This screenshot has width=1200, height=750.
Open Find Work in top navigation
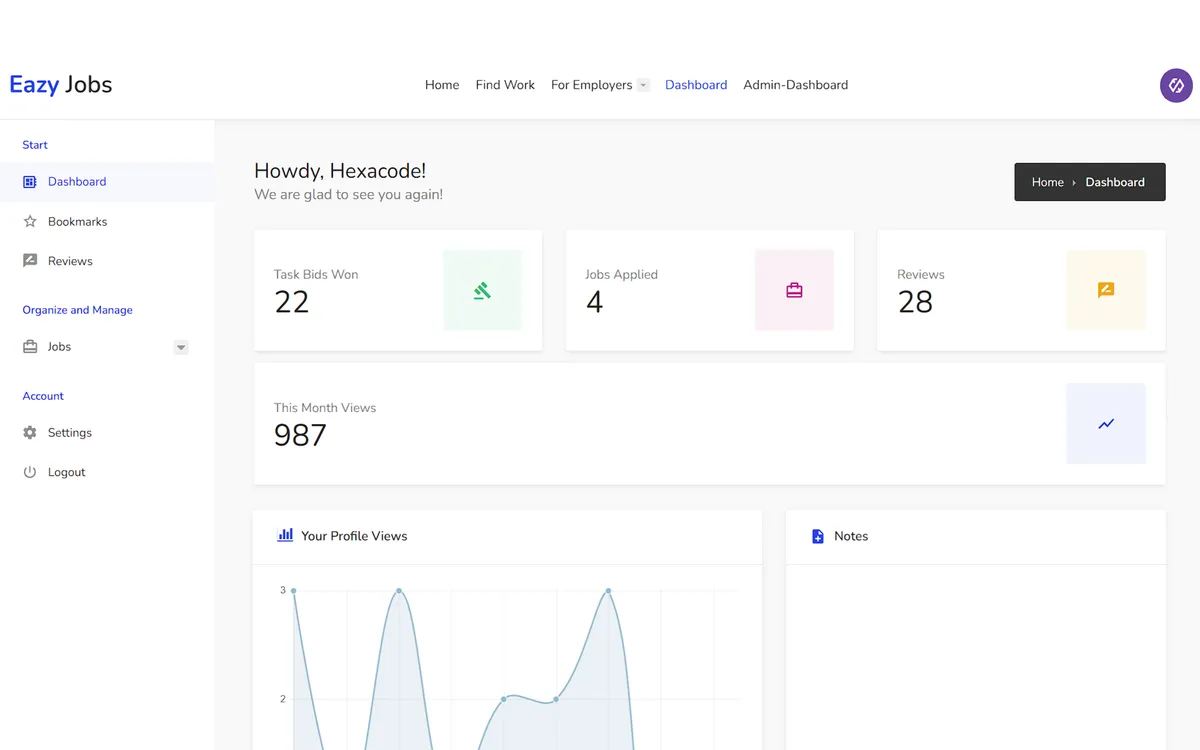505,85
